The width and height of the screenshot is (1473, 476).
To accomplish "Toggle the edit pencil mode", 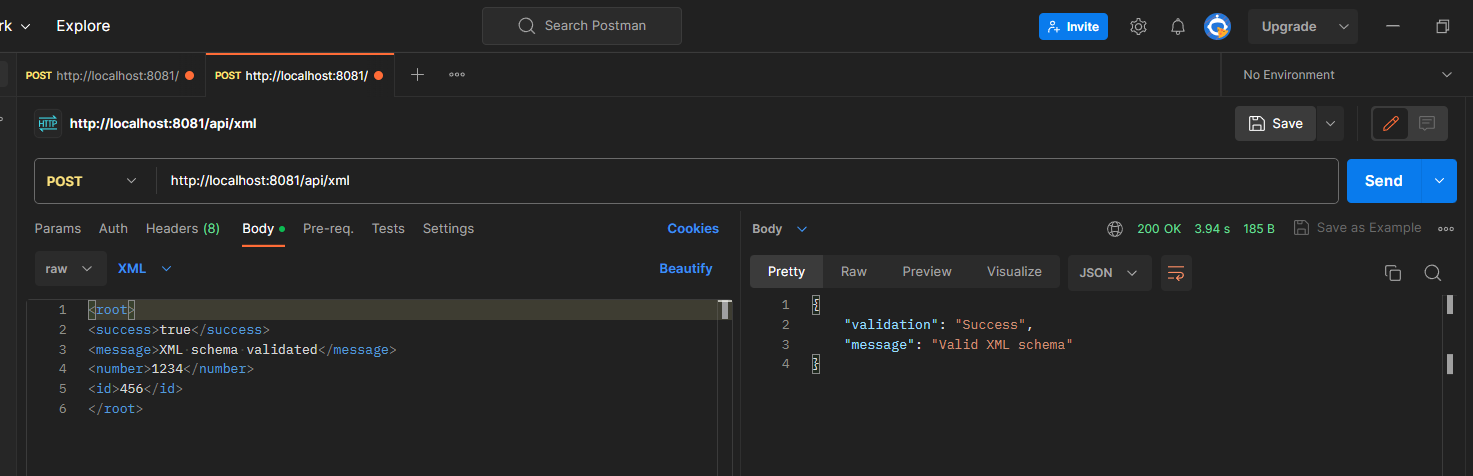I will point(1390,123).
